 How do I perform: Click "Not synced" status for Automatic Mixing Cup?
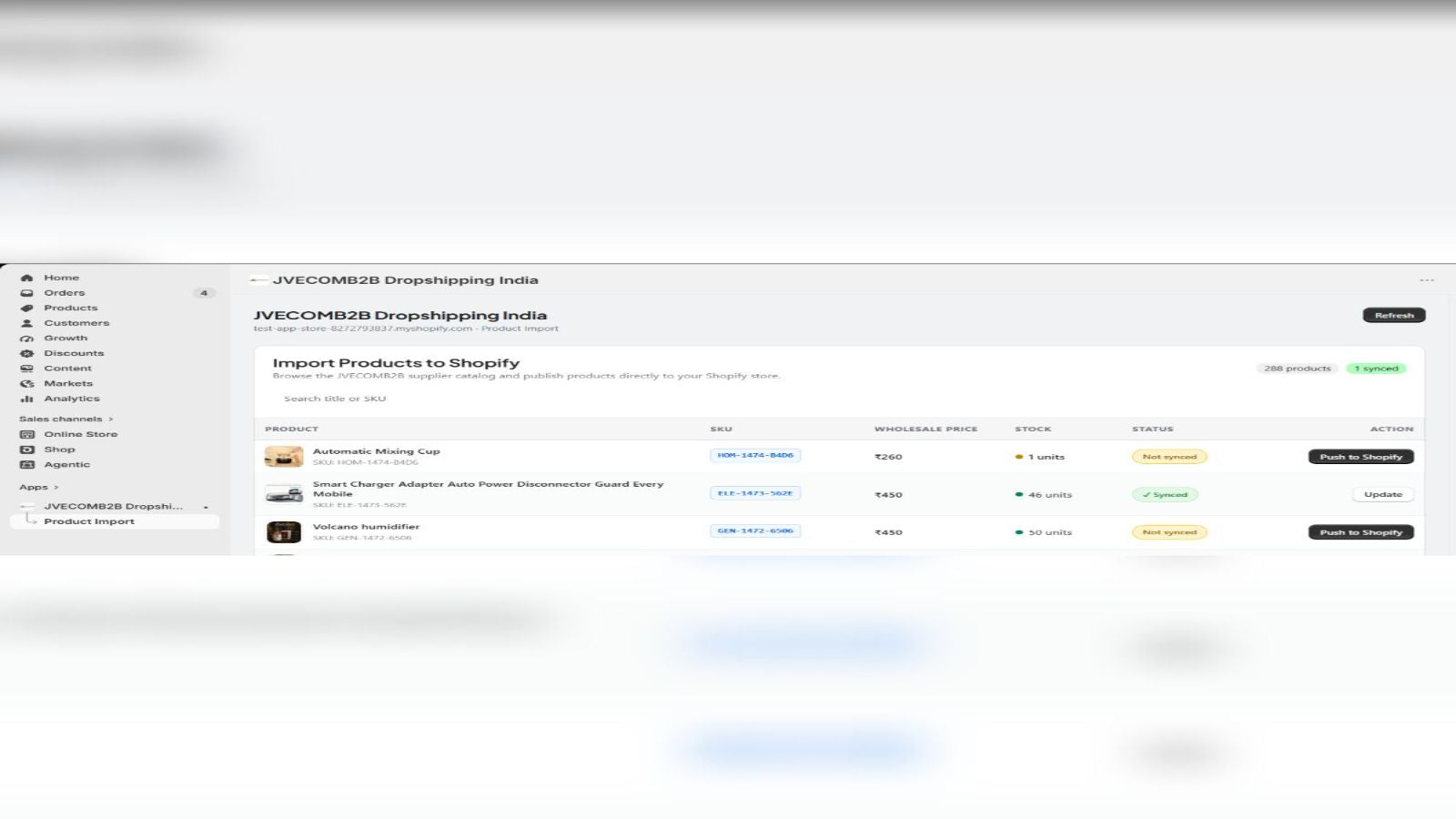tap(1169, 457)
